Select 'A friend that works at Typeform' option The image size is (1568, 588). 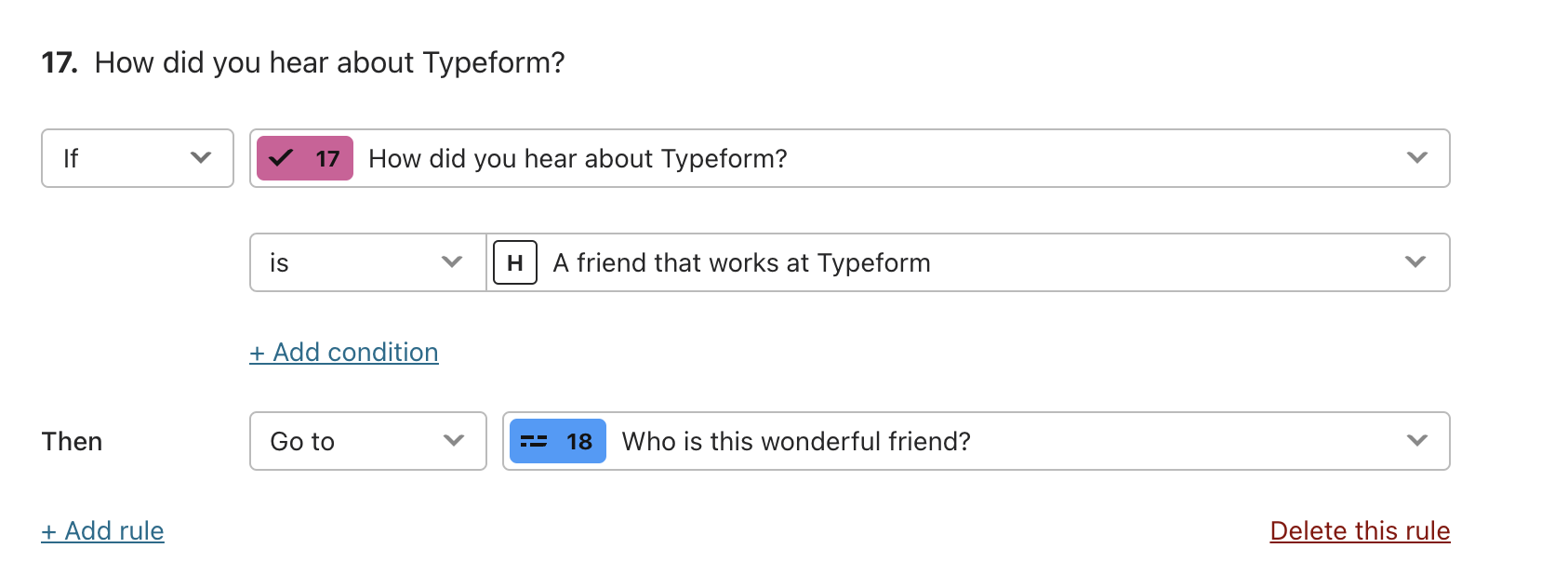tap(968, 262)
